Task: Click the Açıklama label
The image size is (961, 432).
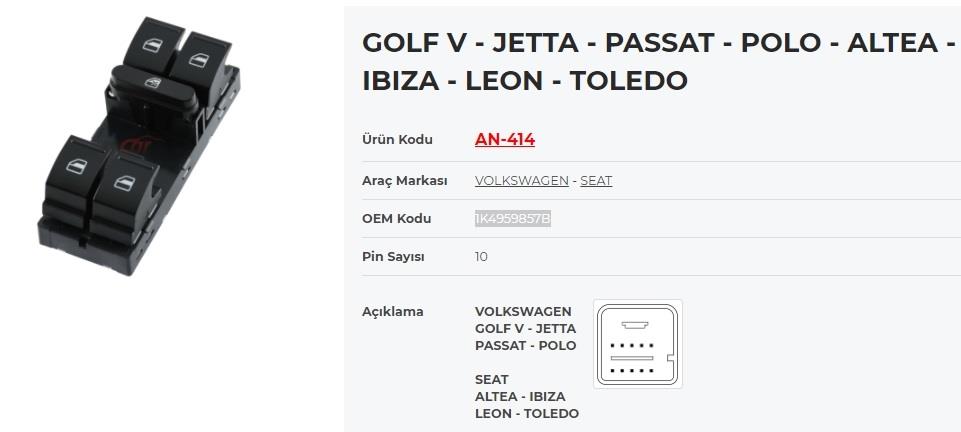Action: (x=393, y=311)
